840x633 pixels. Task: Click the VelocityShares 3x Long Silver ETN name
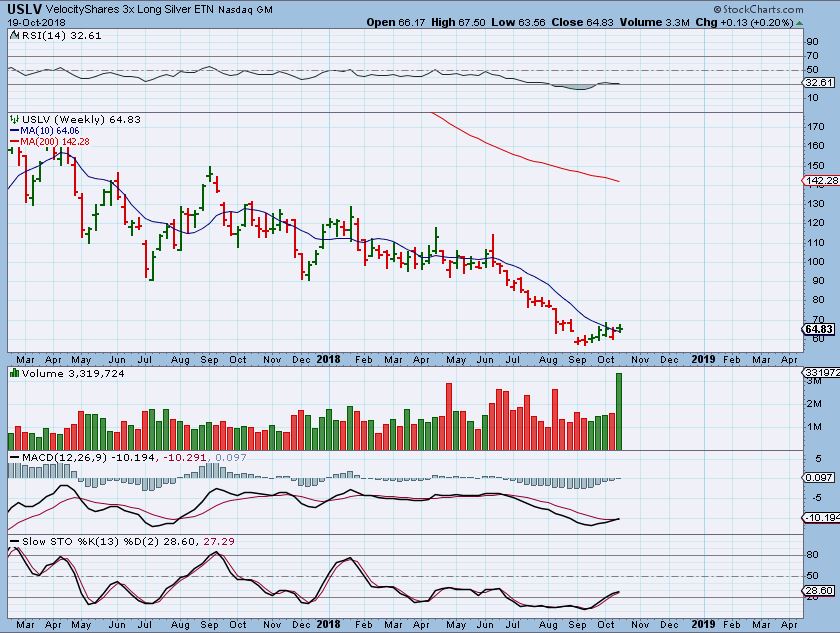pos(130,10)
